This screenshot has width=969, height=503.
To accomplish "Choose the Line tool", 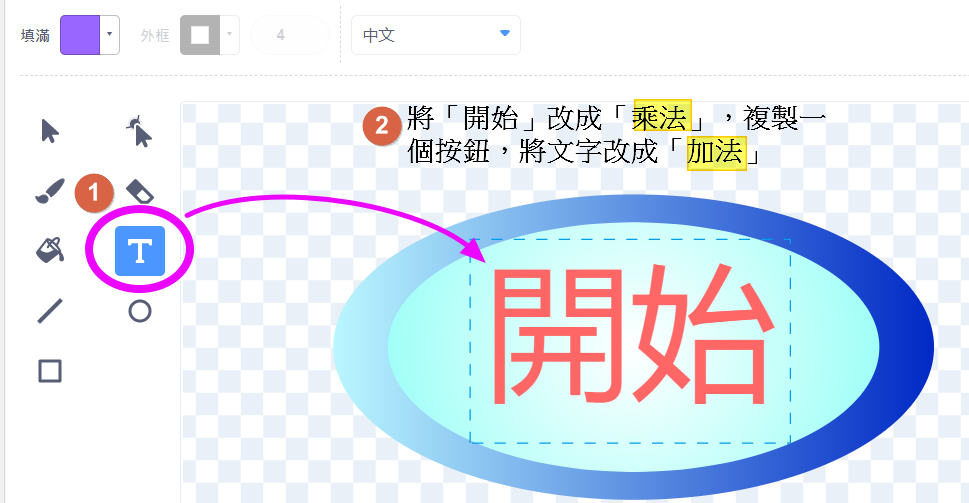I will [x=49, y=311].
